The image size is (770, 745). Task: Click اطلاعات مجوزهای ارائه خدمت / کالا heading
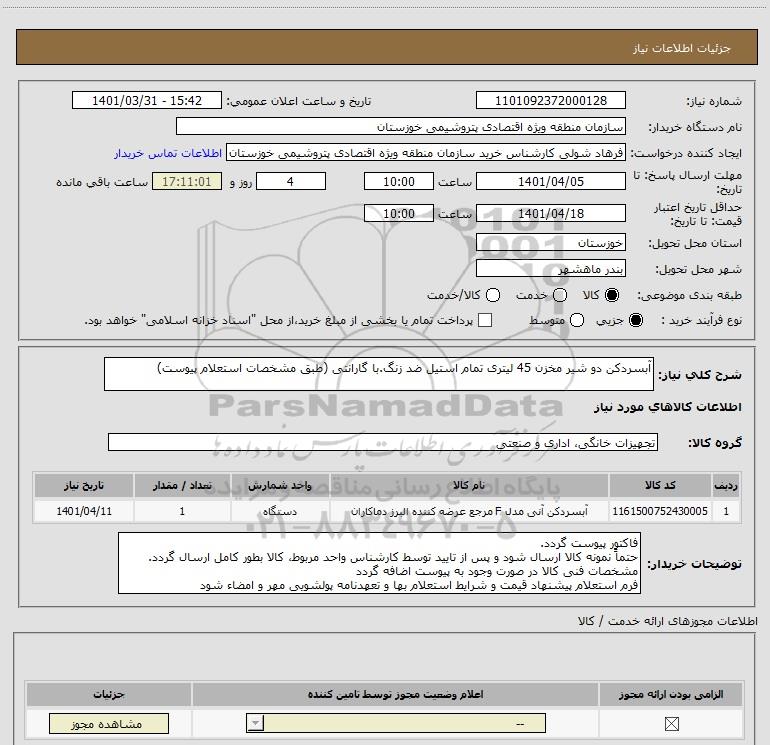667,621
